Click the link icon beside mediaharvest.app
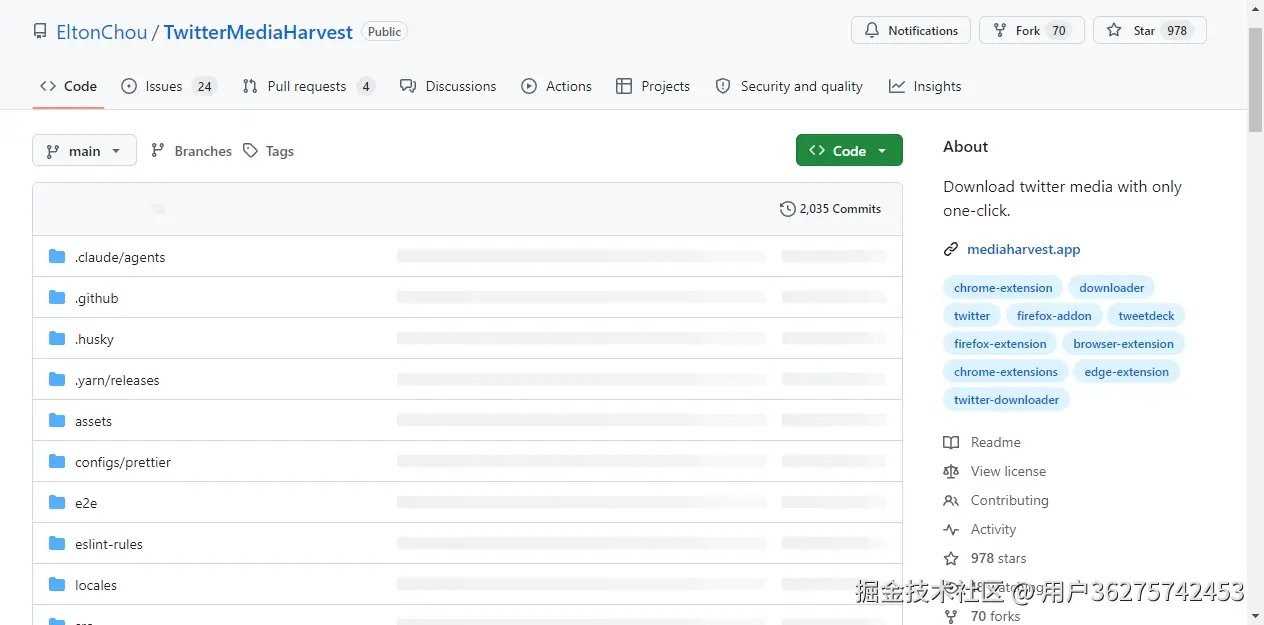Viewport: 1264px width, 625px height. 951,250
